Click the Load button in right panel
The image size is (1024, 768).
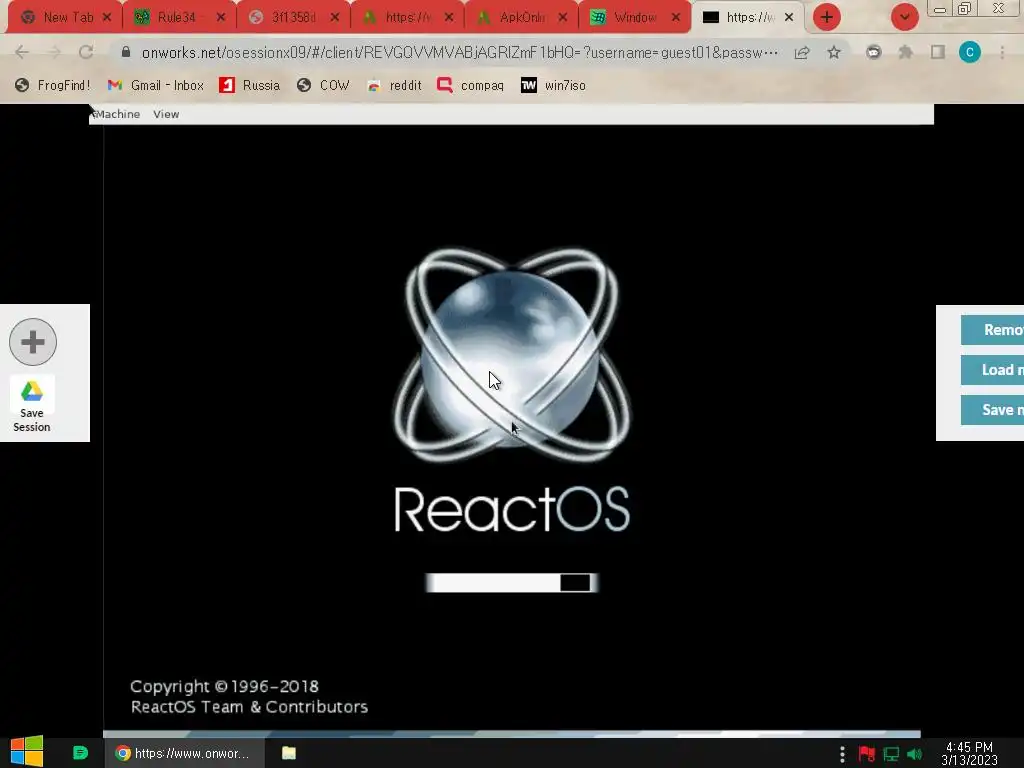pos(993,370)
